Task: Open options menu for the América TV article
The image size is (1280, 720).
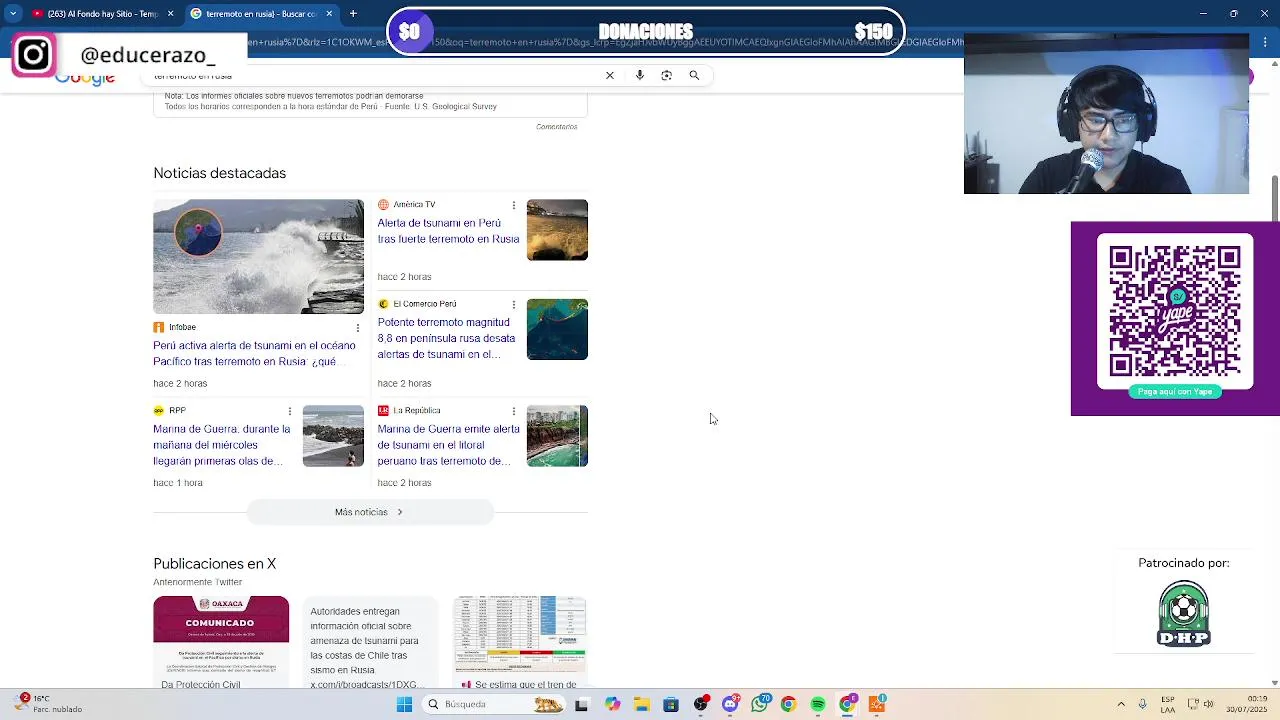Action: click(514, 205)
